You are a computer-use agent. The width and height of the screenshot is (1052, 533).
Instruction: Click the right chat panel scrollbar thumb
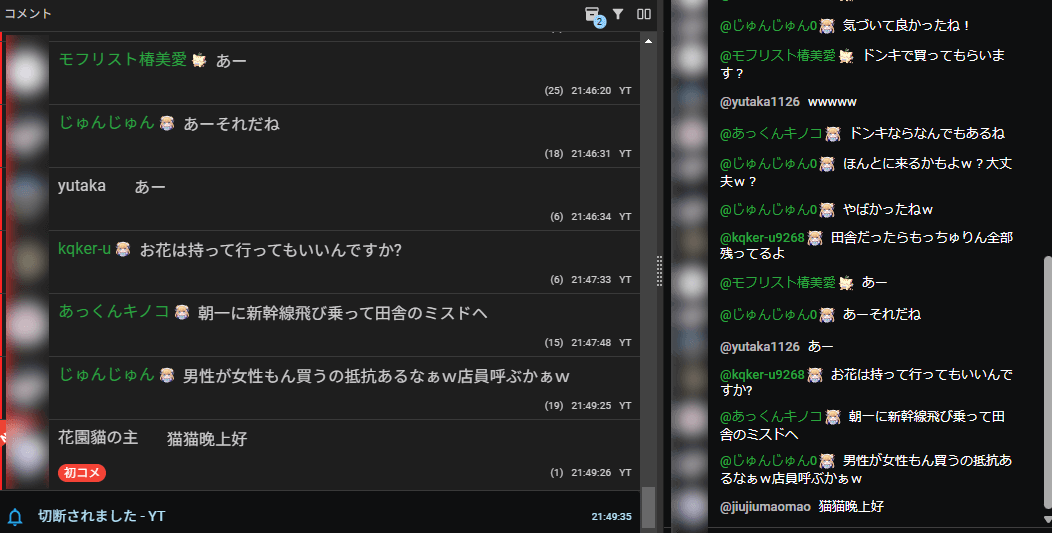[1047, 383]
